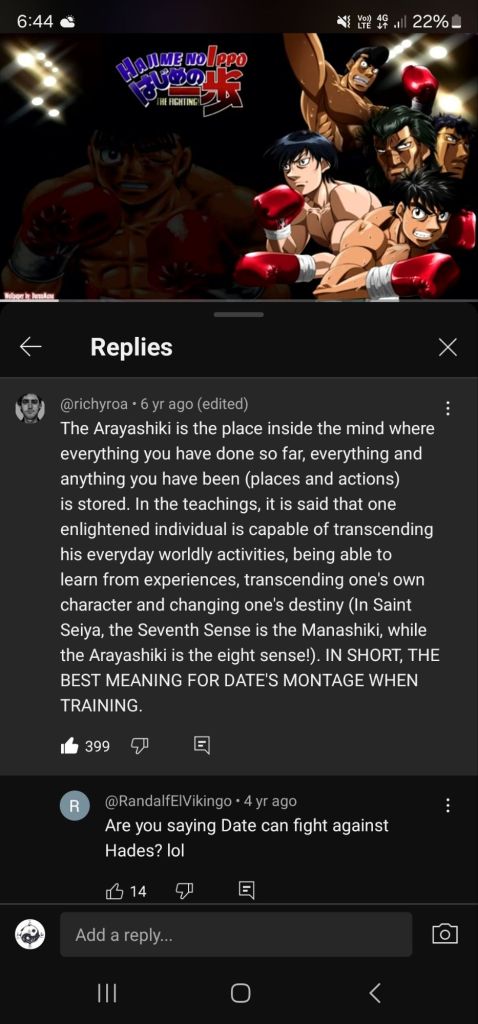Like the 'fight against Hades' reply
The image size is (478, 1024).
coord(116,891)
